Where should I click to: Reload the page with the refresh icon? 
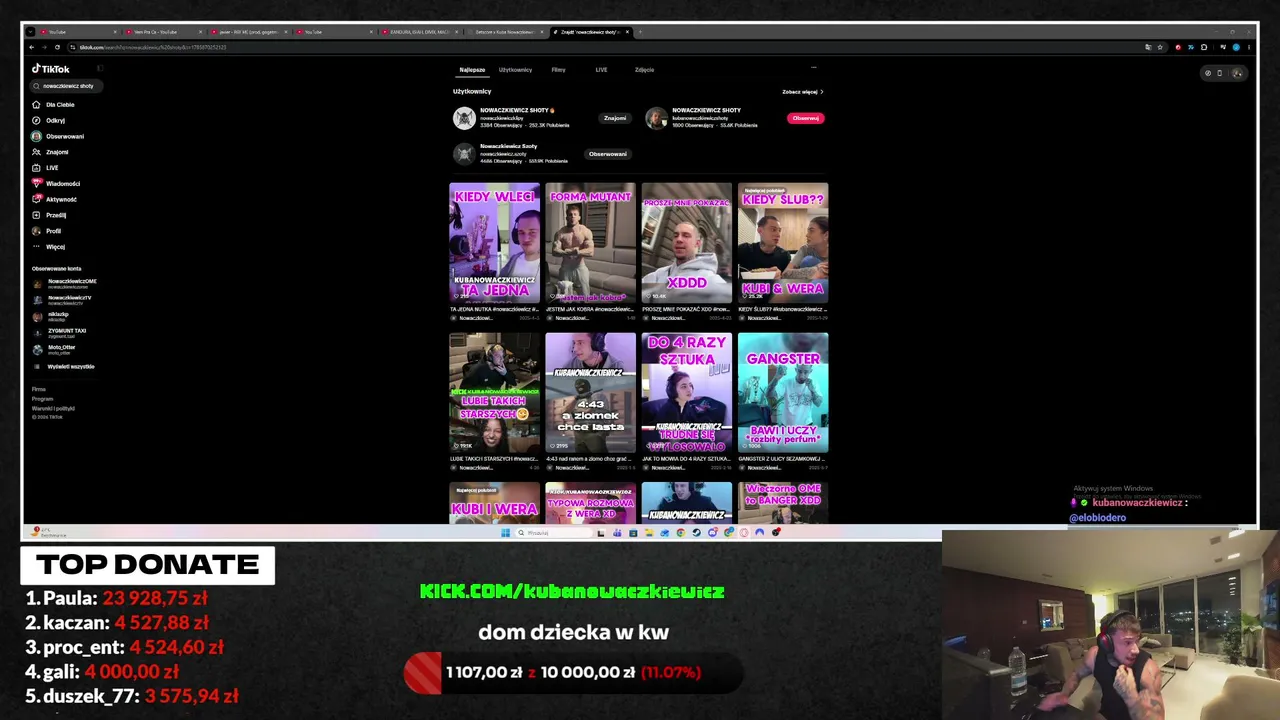tap(58, 47)
